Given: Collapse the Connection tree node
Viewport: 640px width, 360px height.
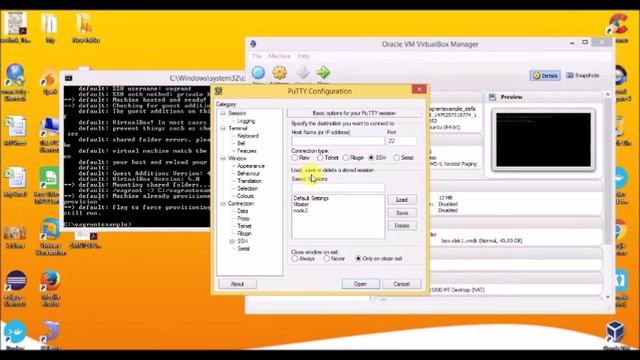Looking at the screenshot, I should coord(223,204).
